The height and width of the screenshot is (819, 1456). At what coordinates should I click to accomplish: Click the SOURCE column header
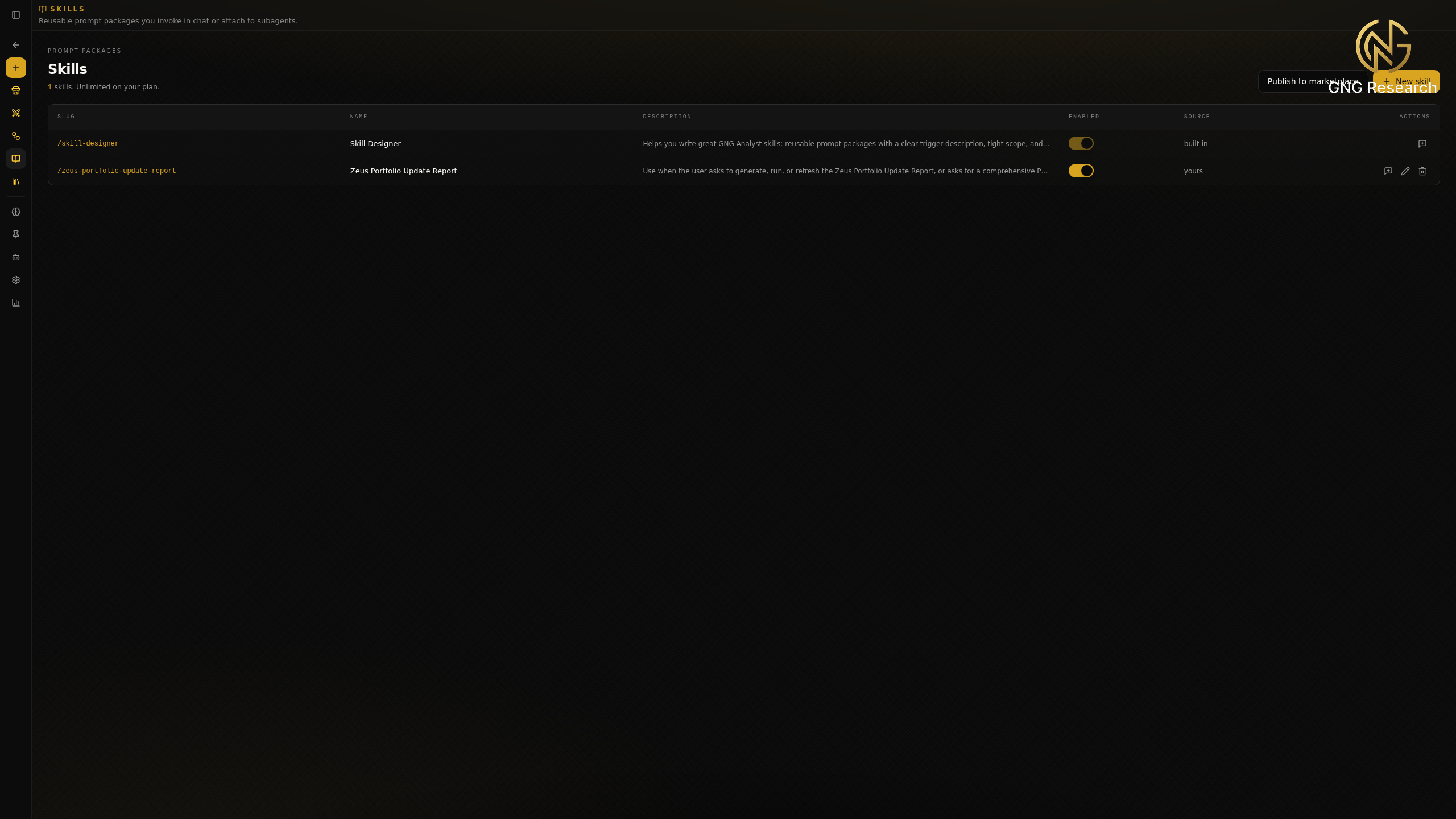coord(1197,117)
